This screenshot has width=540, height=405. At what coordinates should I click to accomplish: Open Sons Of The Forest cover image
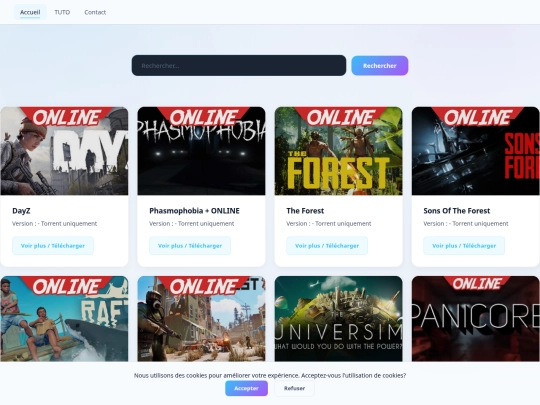[476, 151]
